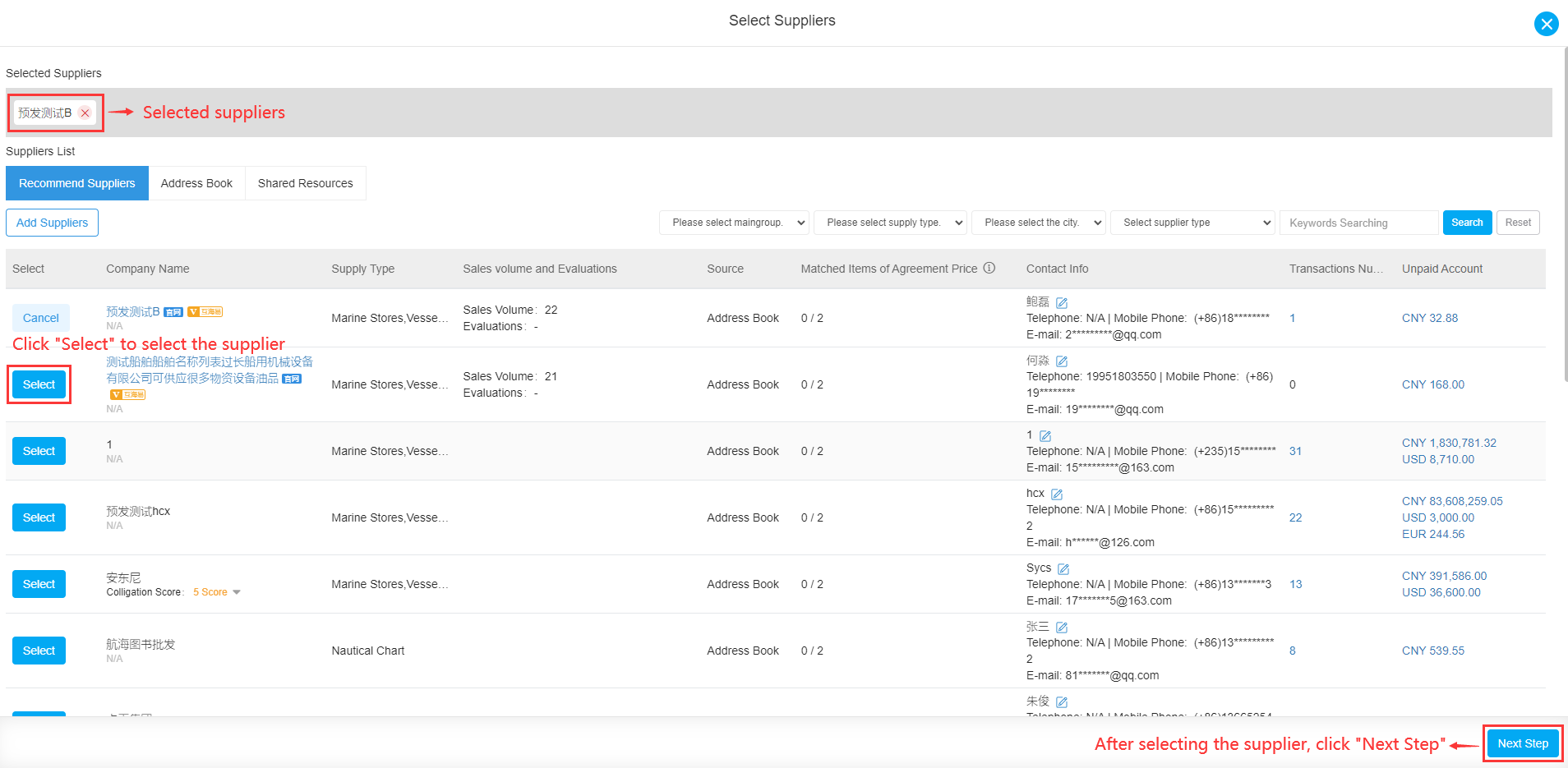Edit contact 鲍磊 pencil icon
The width and height of the screenshot is (1568, 768).
click(x=1062, y=302)
